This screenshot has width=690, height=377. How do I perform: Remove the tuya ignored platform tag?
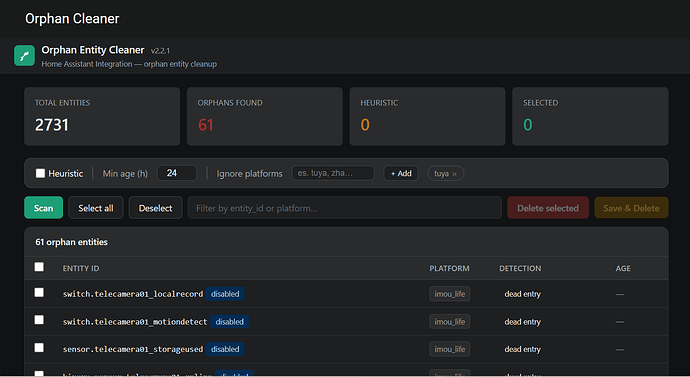click(455, 174)
